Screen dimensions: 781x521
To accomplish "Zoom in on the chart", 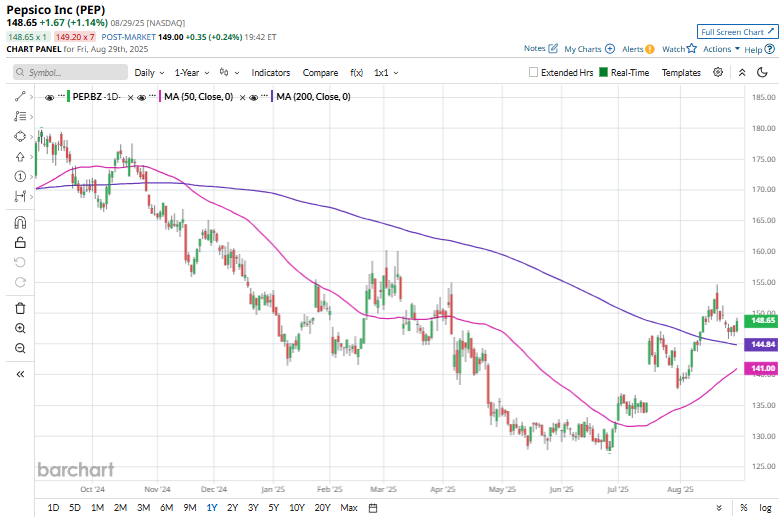I will 20,328.
